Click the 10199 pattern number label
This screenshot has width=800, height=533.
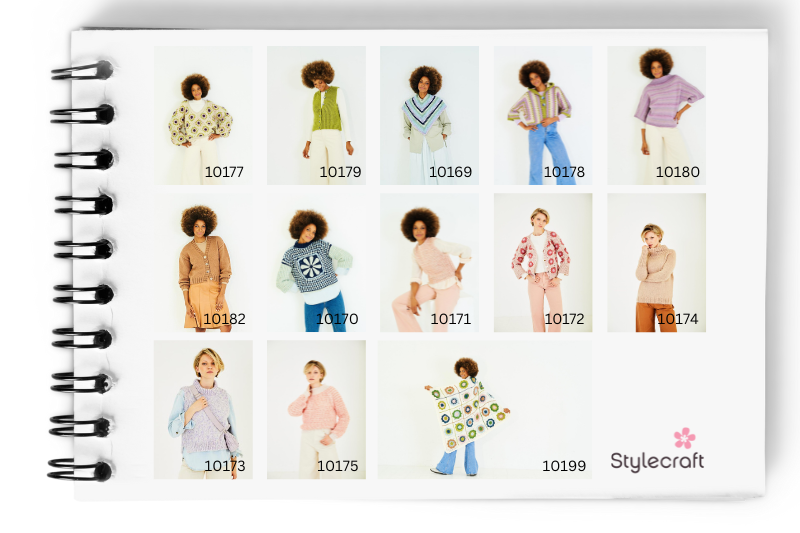coord(563,466)
